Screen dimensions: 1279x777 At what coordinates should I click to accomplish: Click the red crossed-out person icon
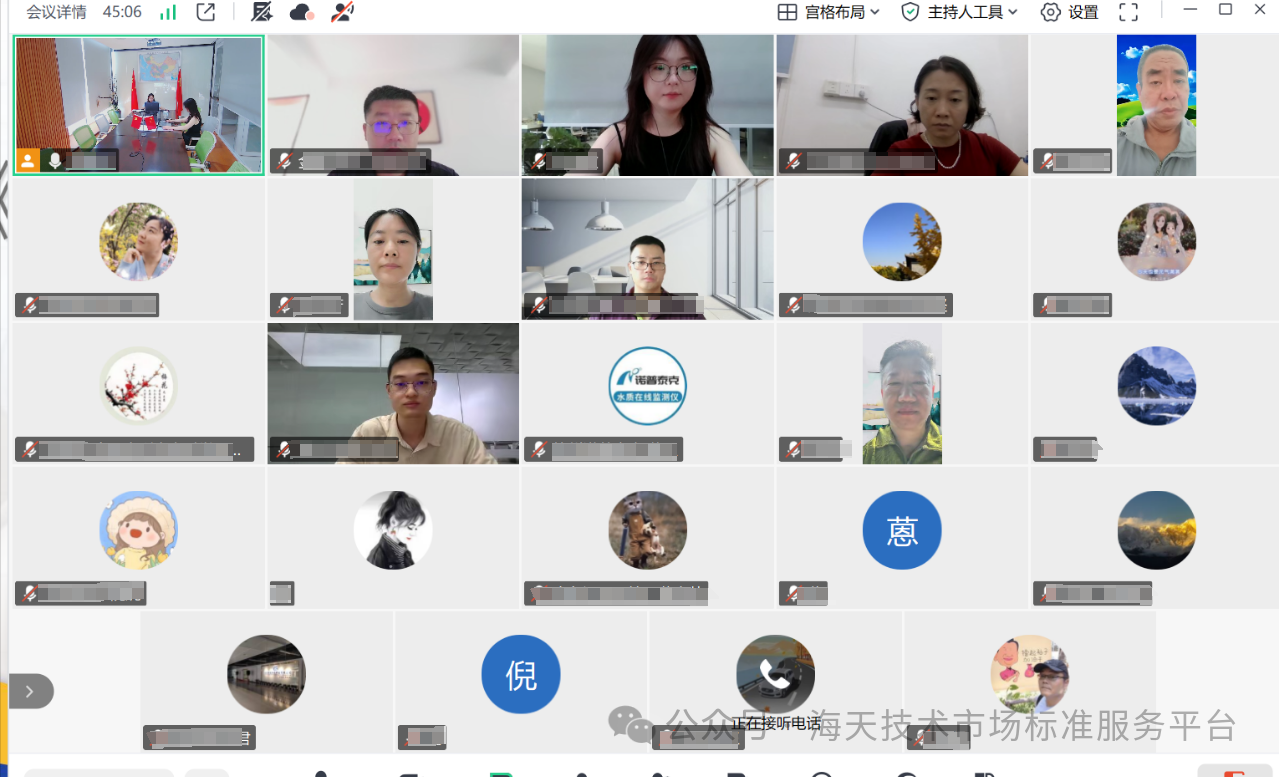[342, 12]
